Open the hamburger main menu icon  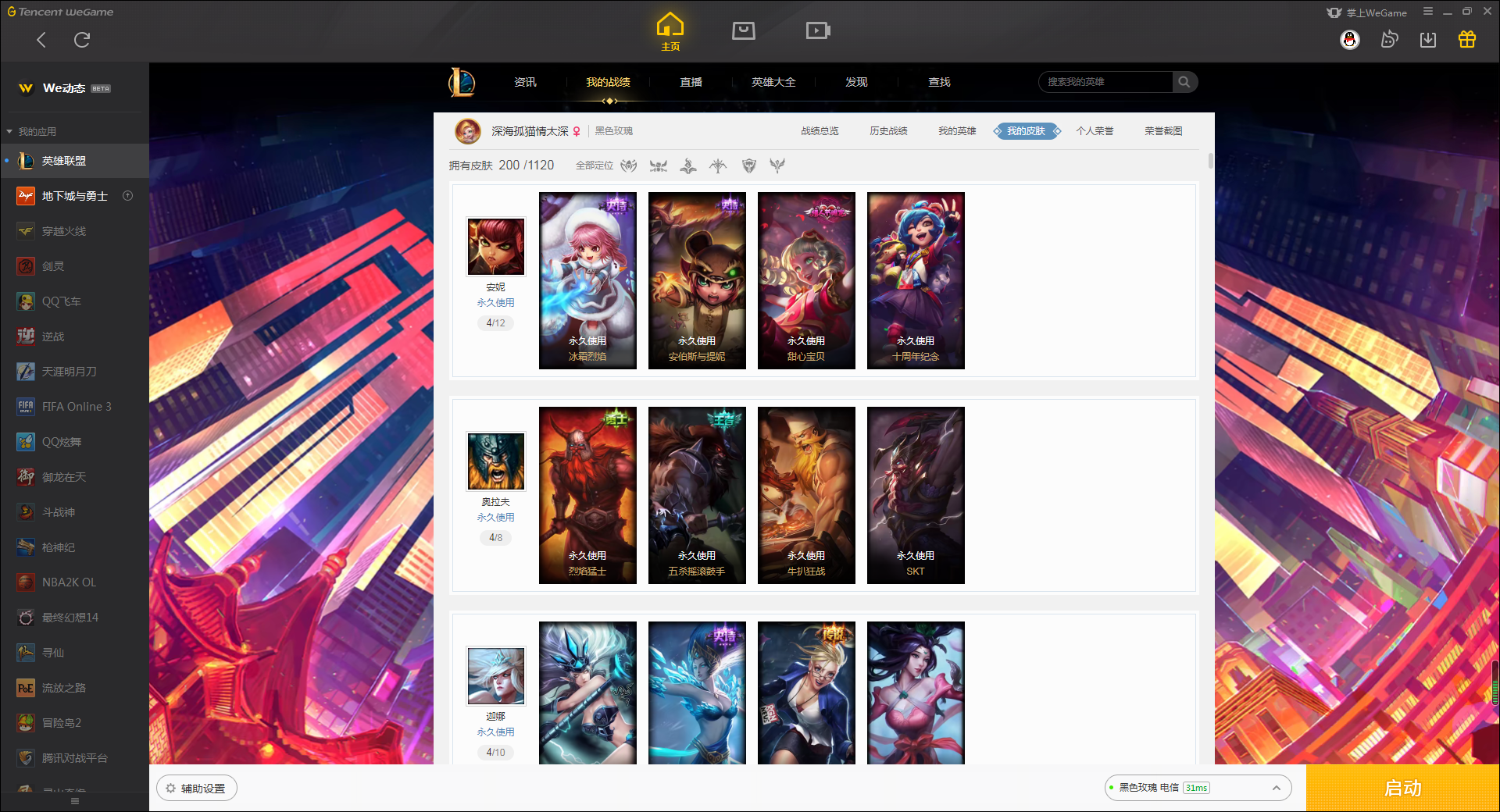1428,12
